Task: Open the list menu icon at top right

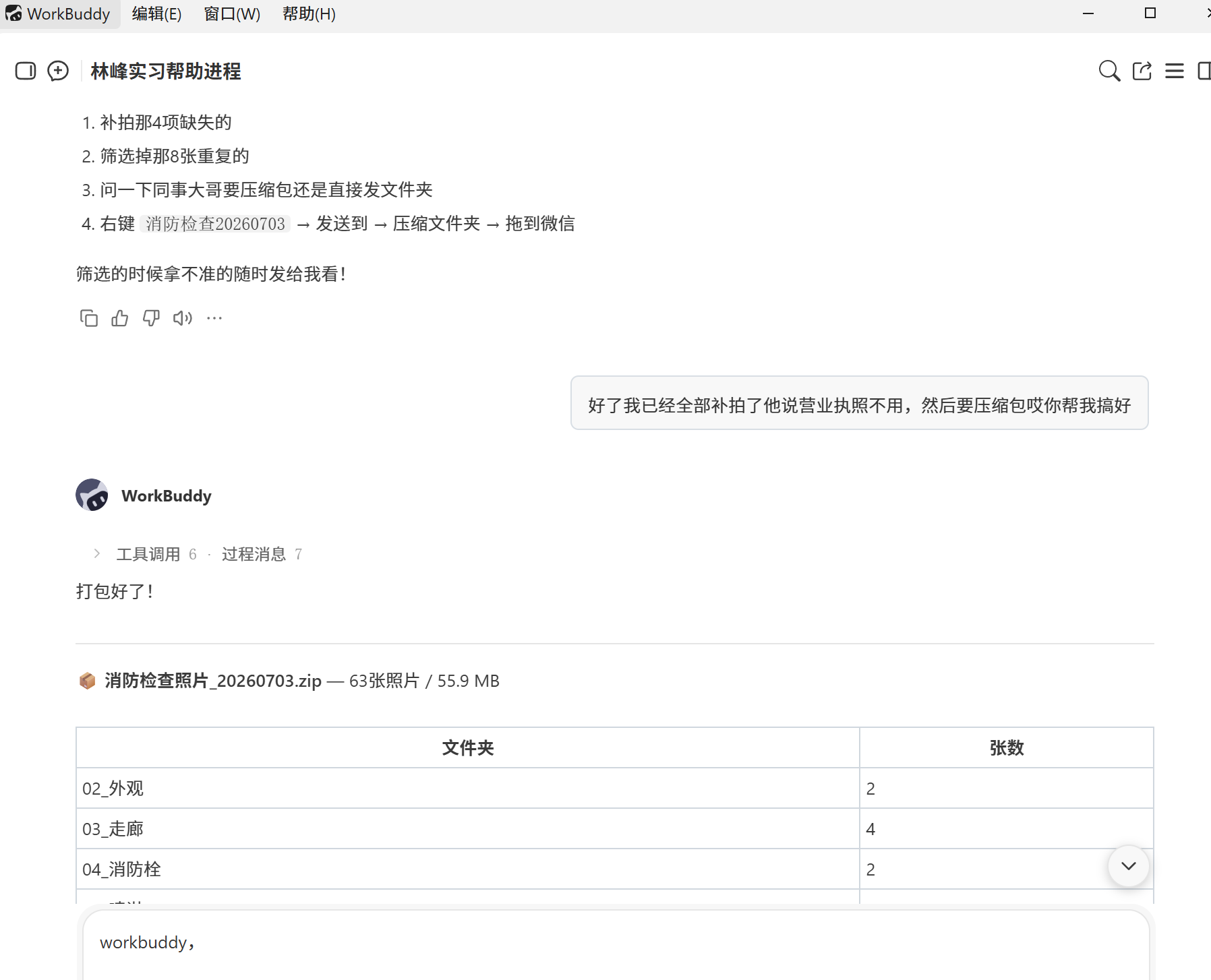Action: [x=1175, y=71]
